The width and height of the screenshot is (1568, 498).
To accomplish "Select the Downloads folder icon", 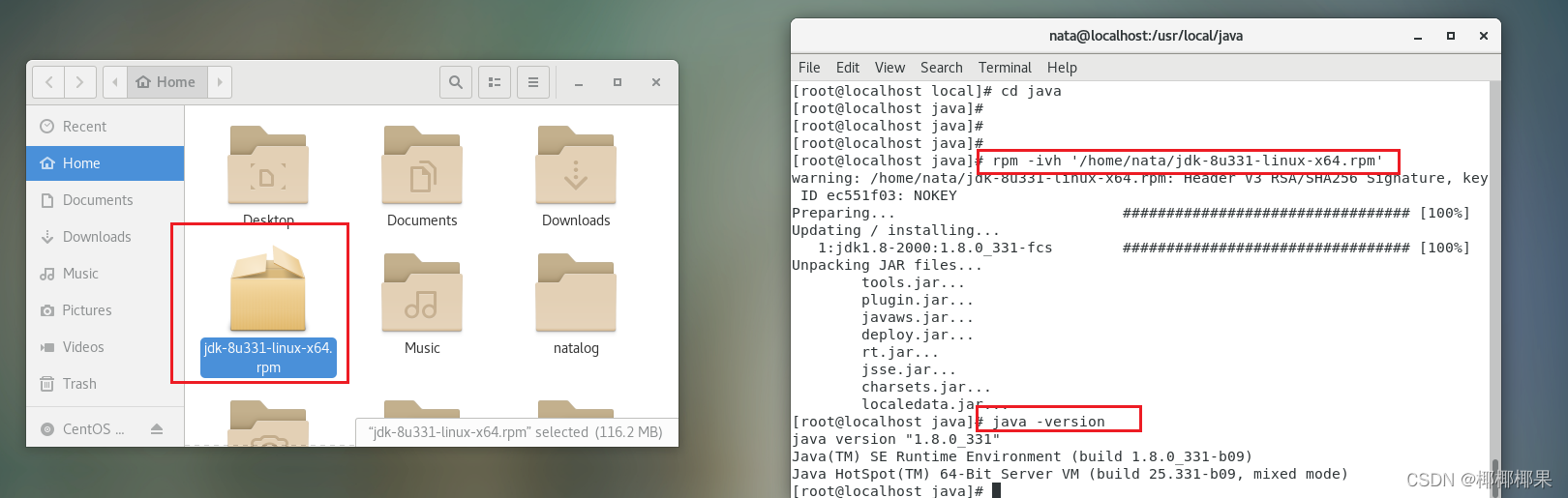I will click(x=576, y=164).
